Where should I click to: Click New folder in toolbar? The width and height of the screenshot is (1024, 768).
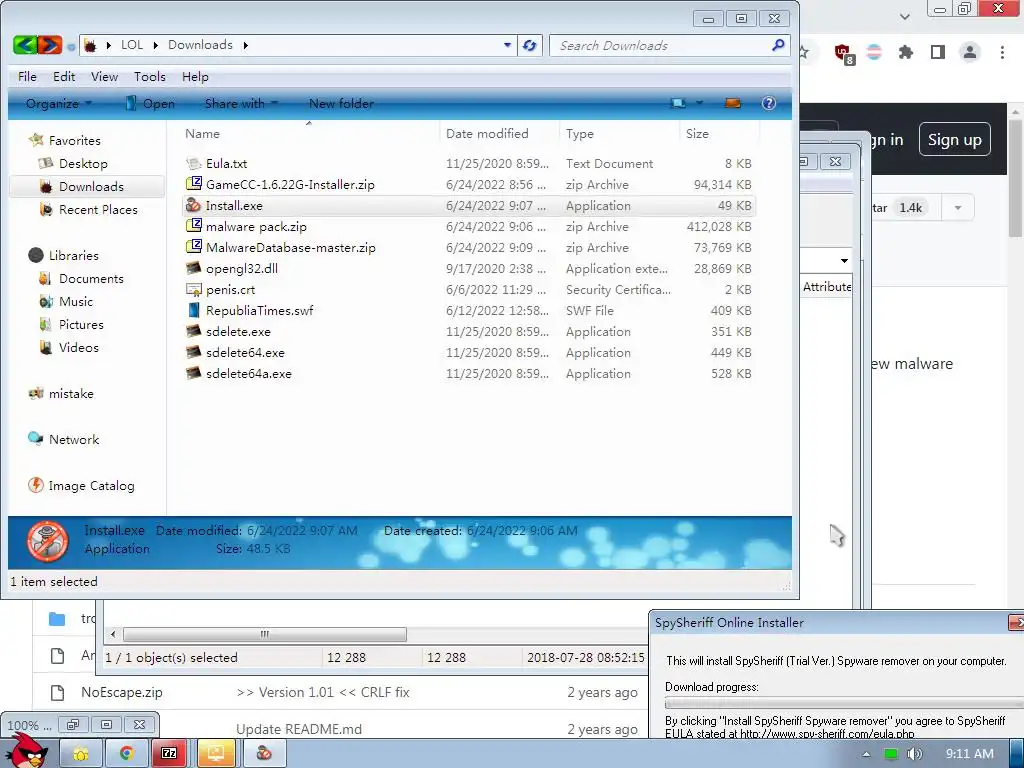[341, 103]
